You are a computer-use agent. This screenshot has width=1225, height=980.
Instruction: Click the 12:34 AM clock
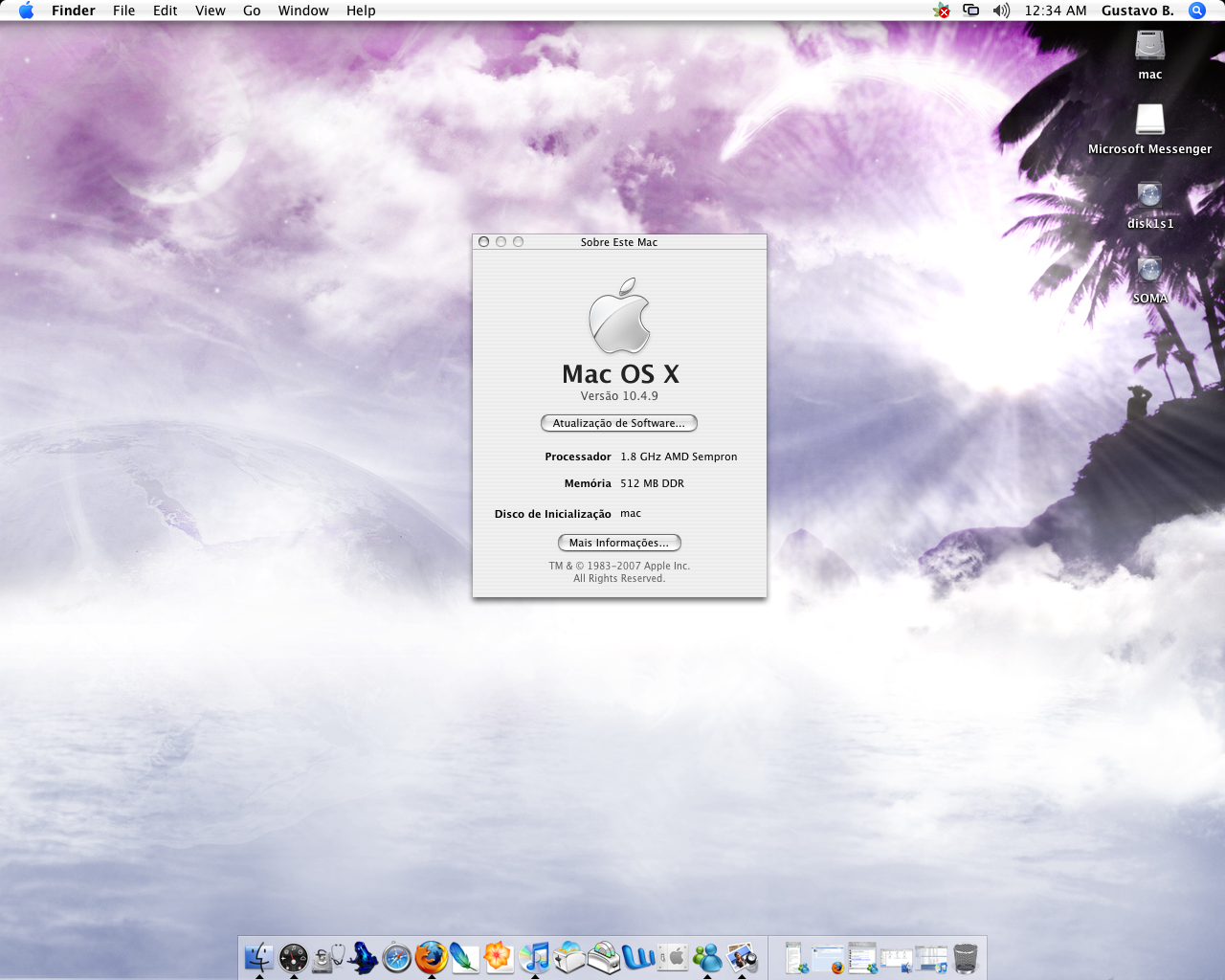click(x=1055, y=11)
